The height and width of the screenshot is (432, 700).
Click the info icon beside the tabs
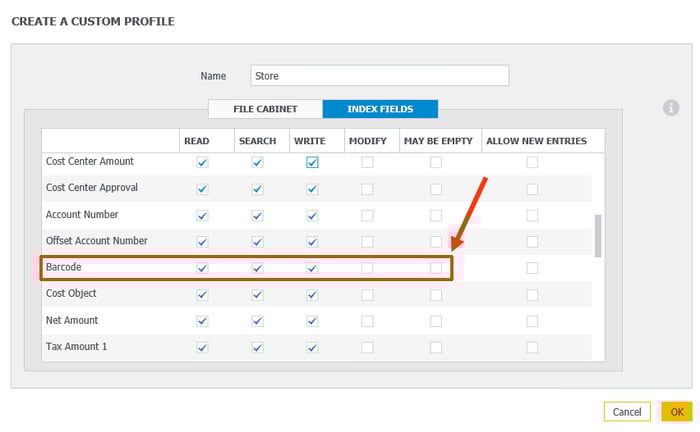point(671,108)
